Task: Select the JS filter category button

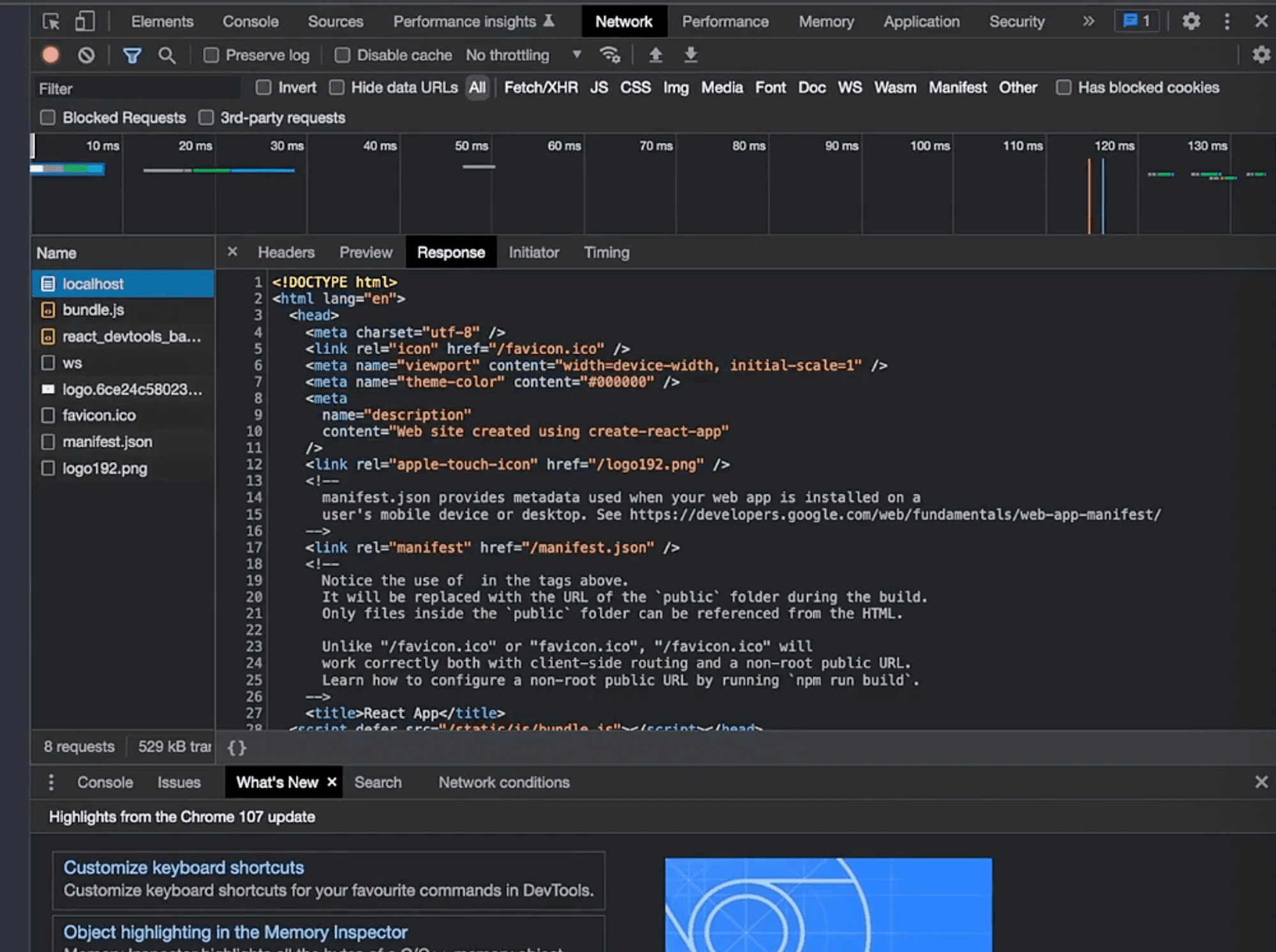Action: 597,87
